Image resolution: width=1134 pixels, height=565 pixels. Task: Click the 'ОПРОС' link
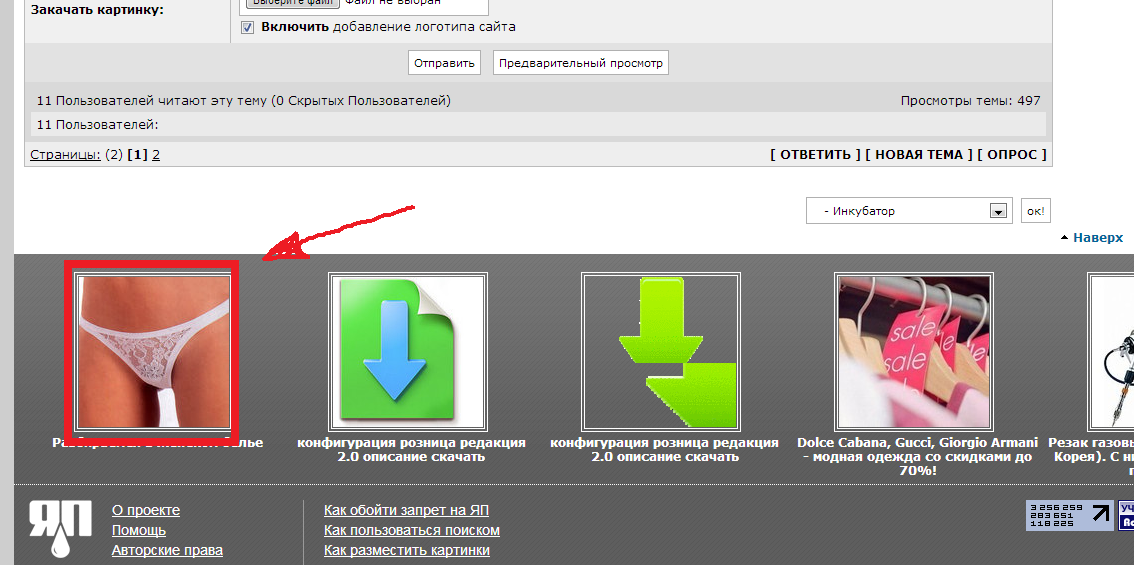pos(1012,155)
